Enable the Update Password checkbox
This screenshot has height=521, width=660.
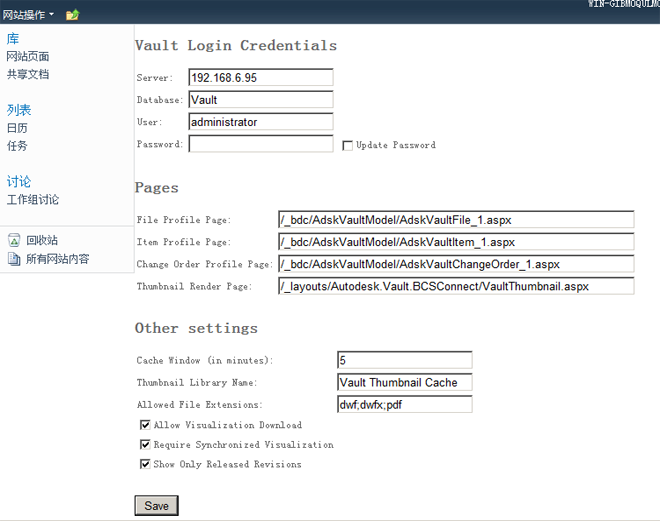point(348,146)
